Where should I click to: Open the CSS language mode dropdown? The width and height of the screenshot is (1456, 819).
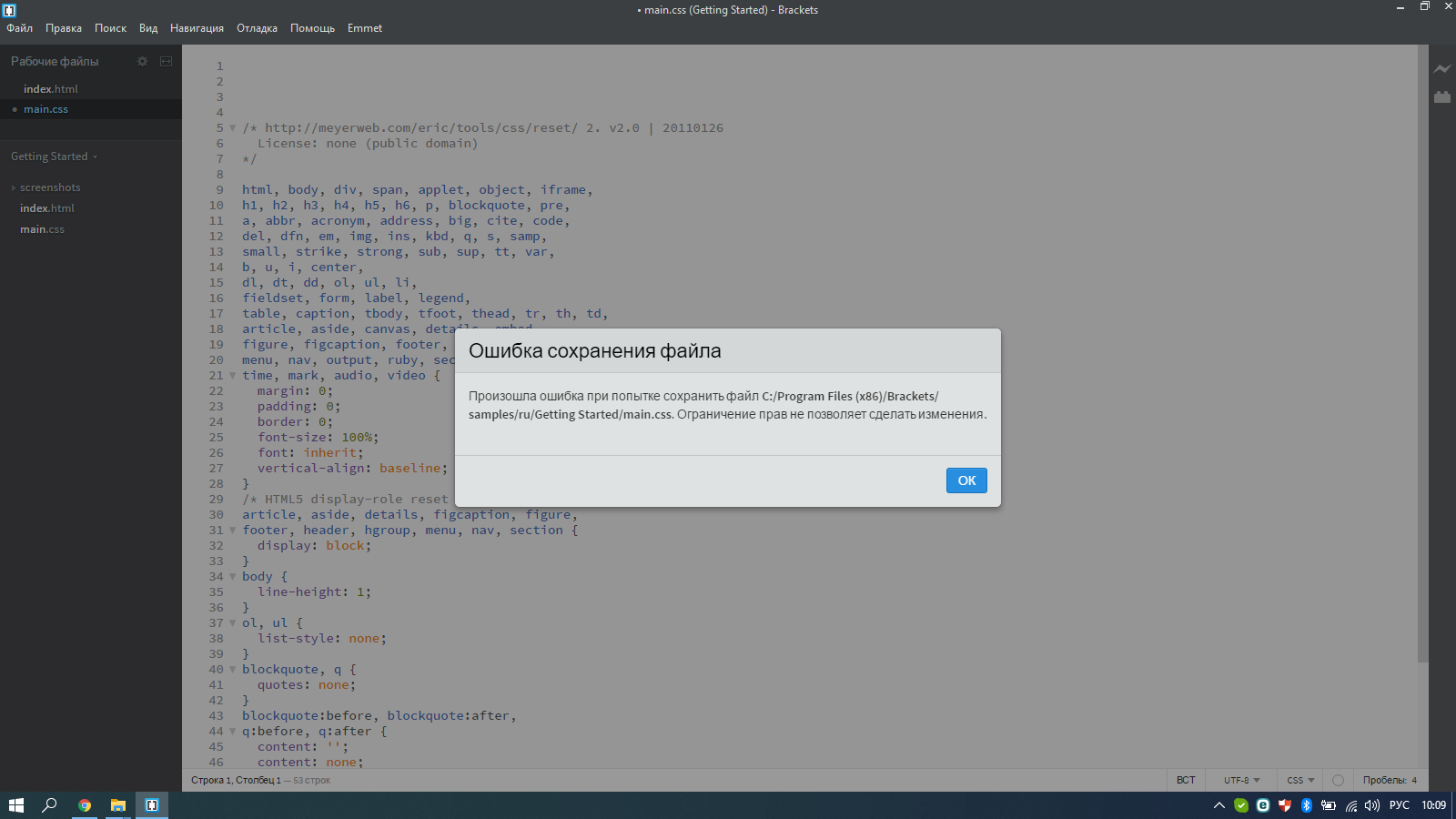click(x=1300, y=780)
